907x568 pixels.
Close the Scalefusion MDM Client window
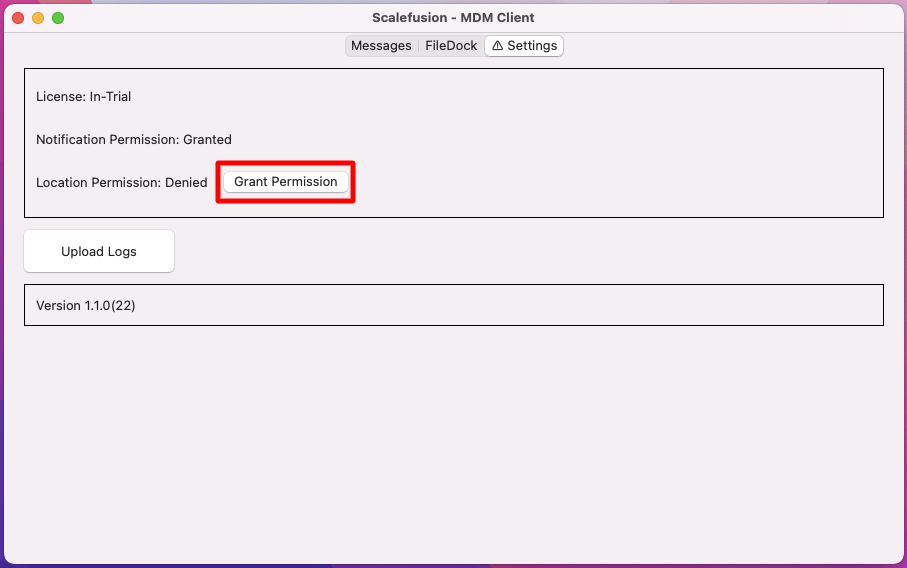(x=18, y=18)
